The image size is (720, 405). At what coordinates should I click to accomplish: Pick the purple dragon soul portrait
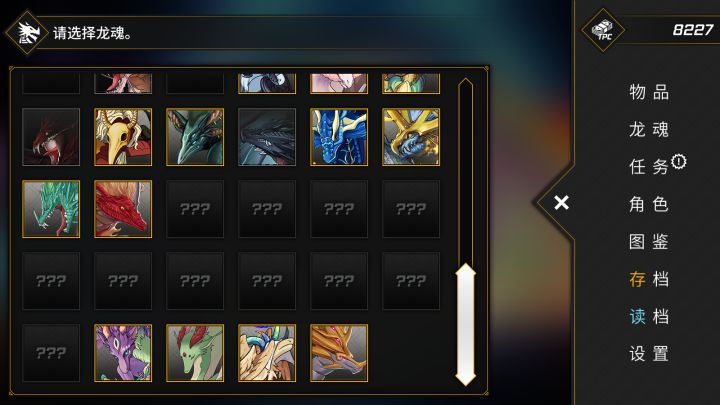click(123, 353)
